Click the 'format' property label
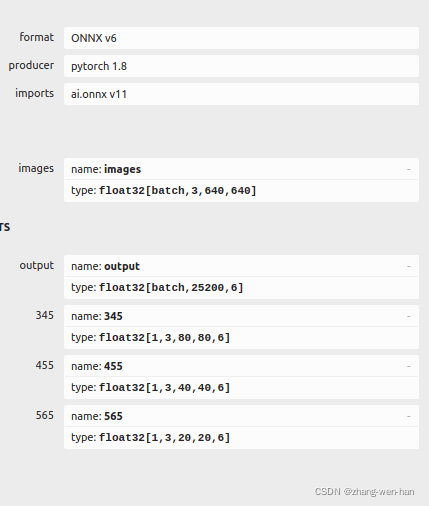This screenshot has height=506, width=429. (36, 37)
